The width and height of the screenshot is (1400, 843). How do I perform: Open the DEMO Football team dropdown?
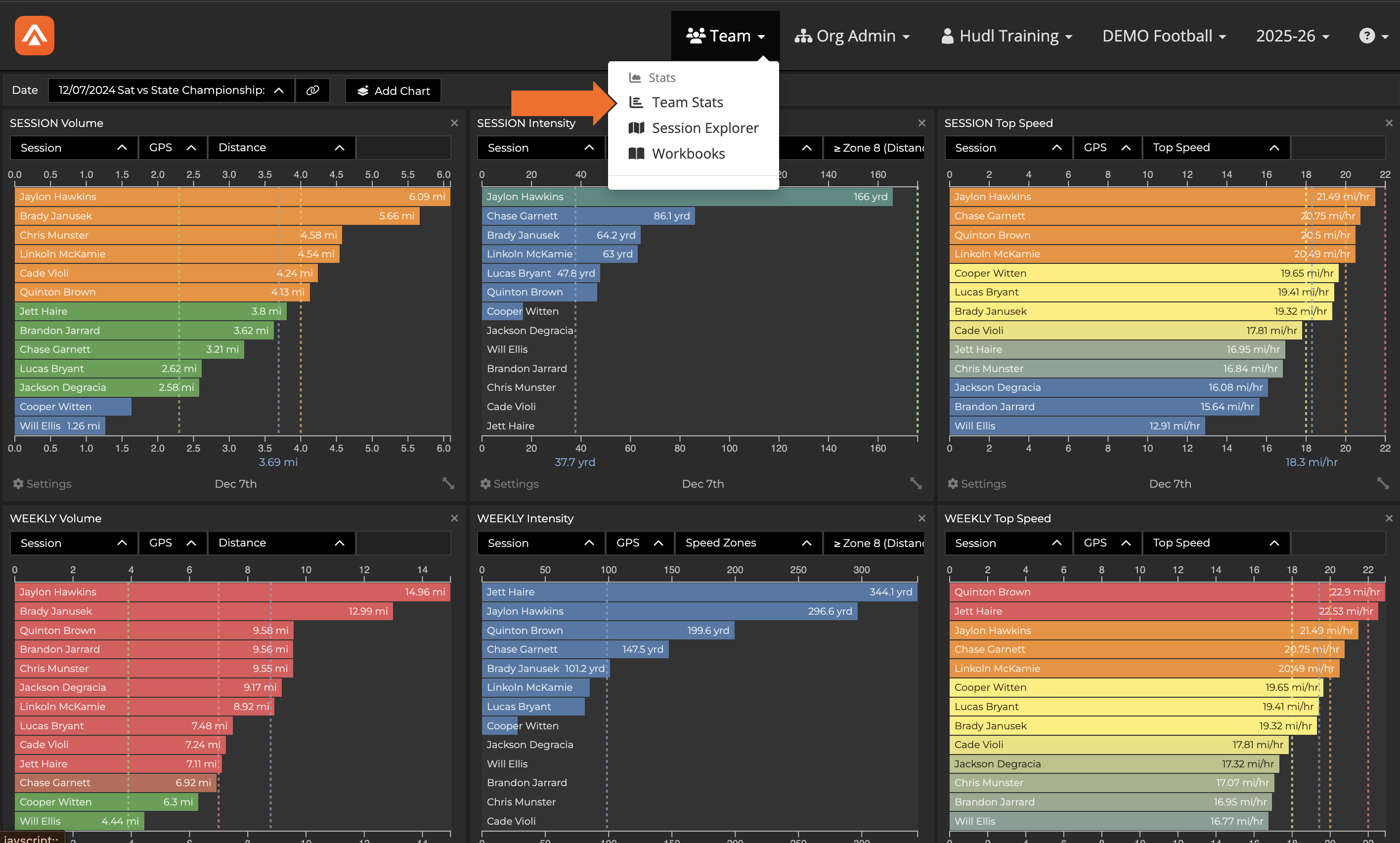(x=1164, y=36)
